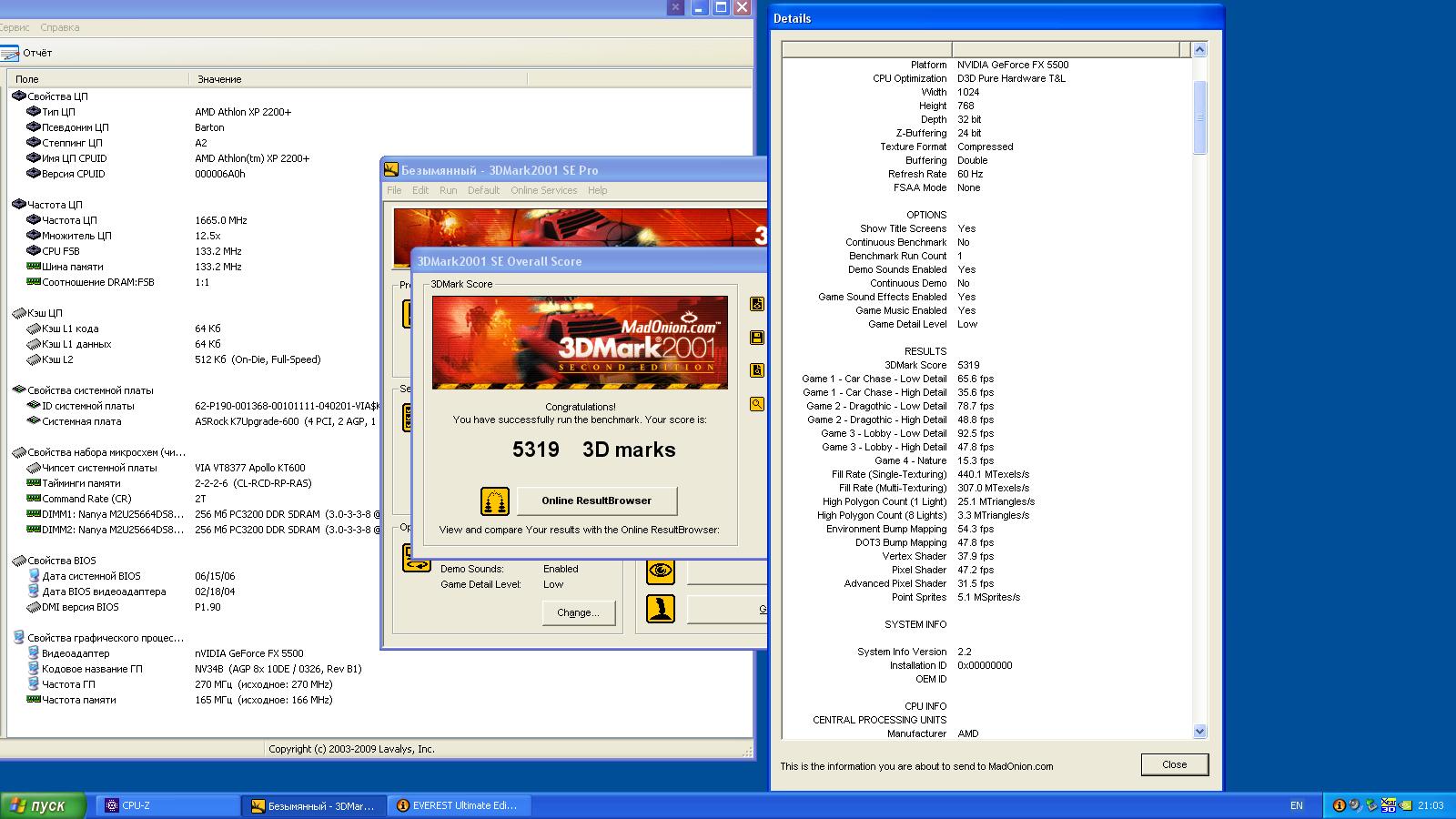The height and width of the screenshot is (819, 1456).
Task: Click the Отчёт report toolbar icon
Action: click(10, 53)
